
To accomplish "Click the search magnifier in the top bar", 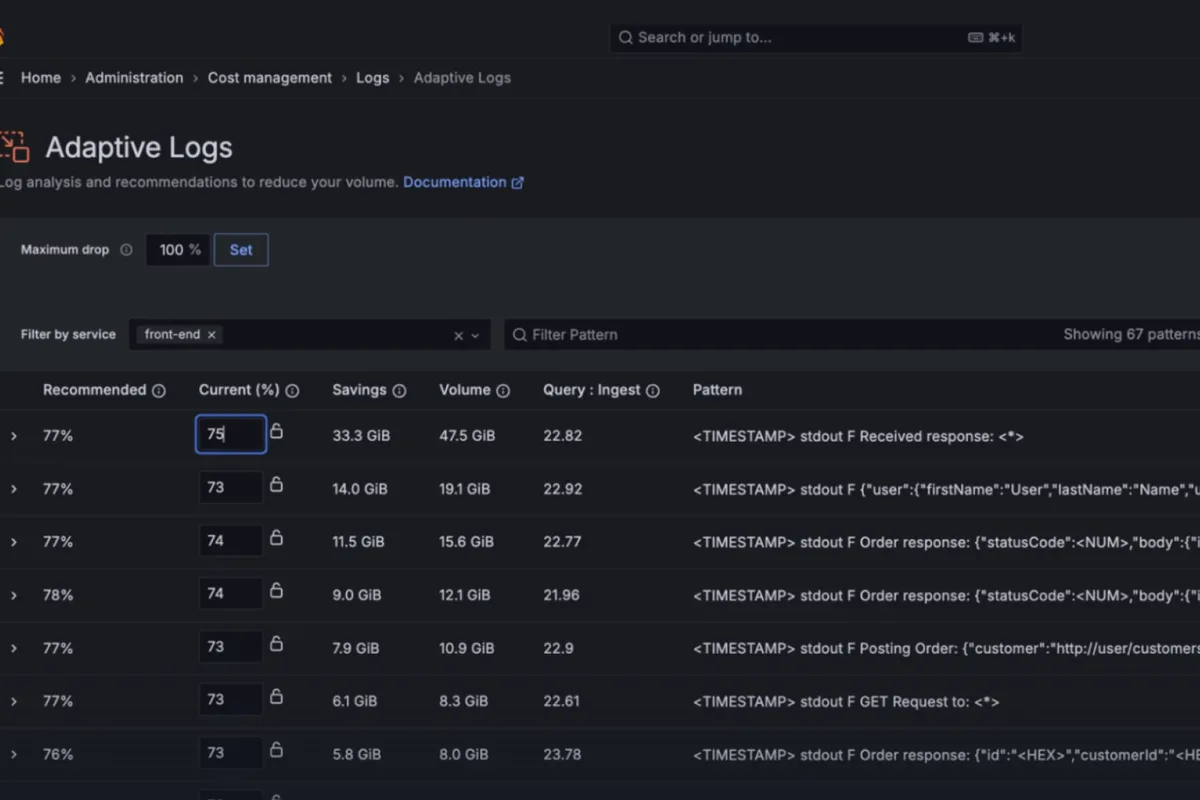I will (626, 38).
